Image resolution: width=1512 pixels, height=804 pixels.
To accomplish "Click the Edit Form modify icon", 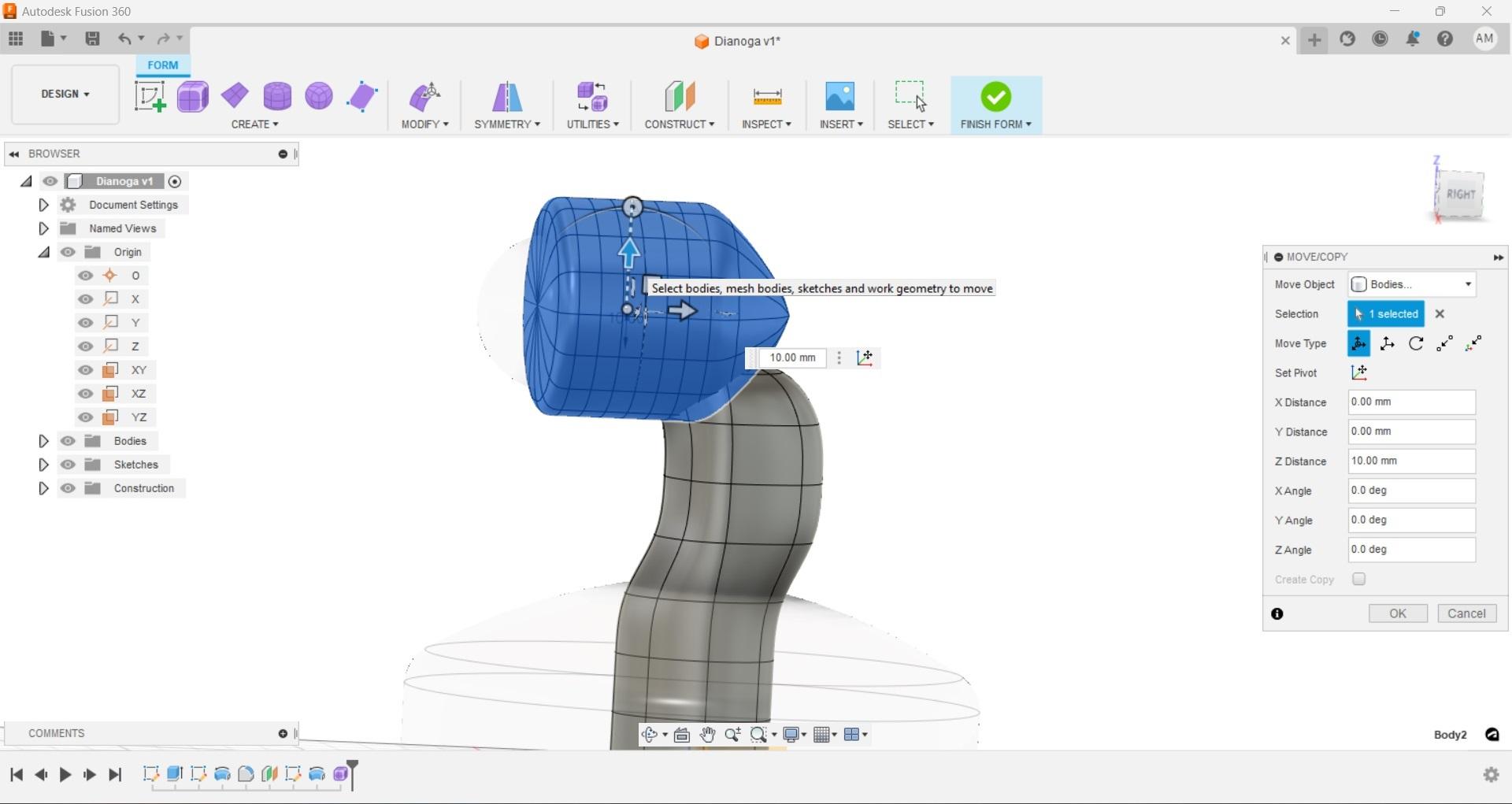I will tap(425, 97).
